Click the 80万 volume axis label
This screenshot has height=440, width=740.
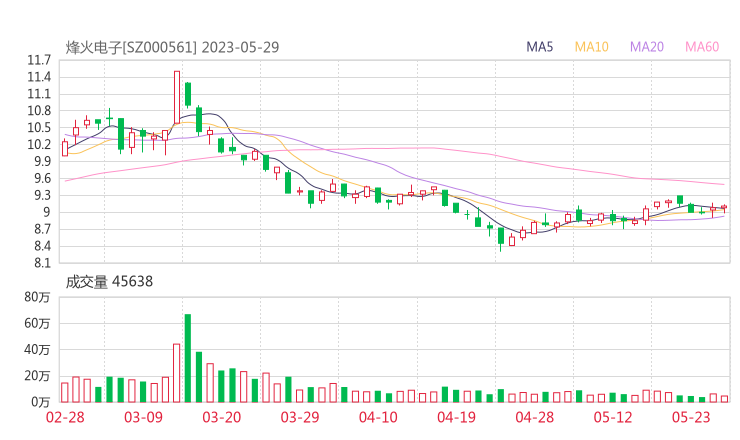(x=37, y=297)
